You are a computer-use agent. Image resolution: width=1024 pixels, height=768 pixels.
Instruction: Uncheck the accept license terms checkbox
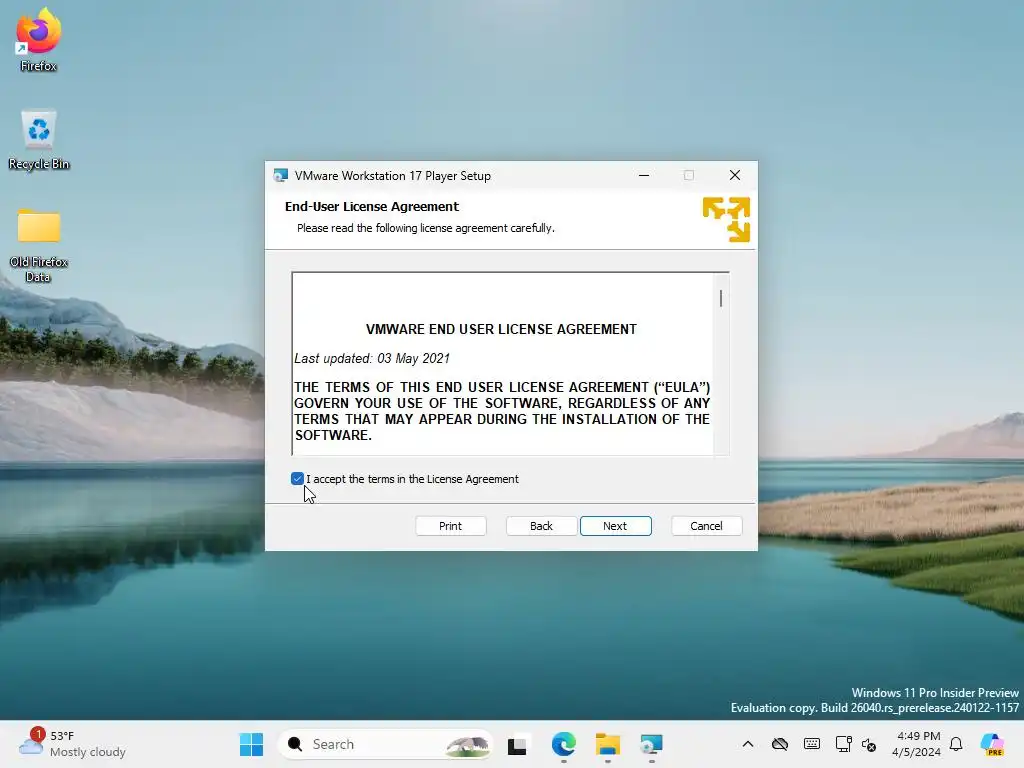[297, 479]
